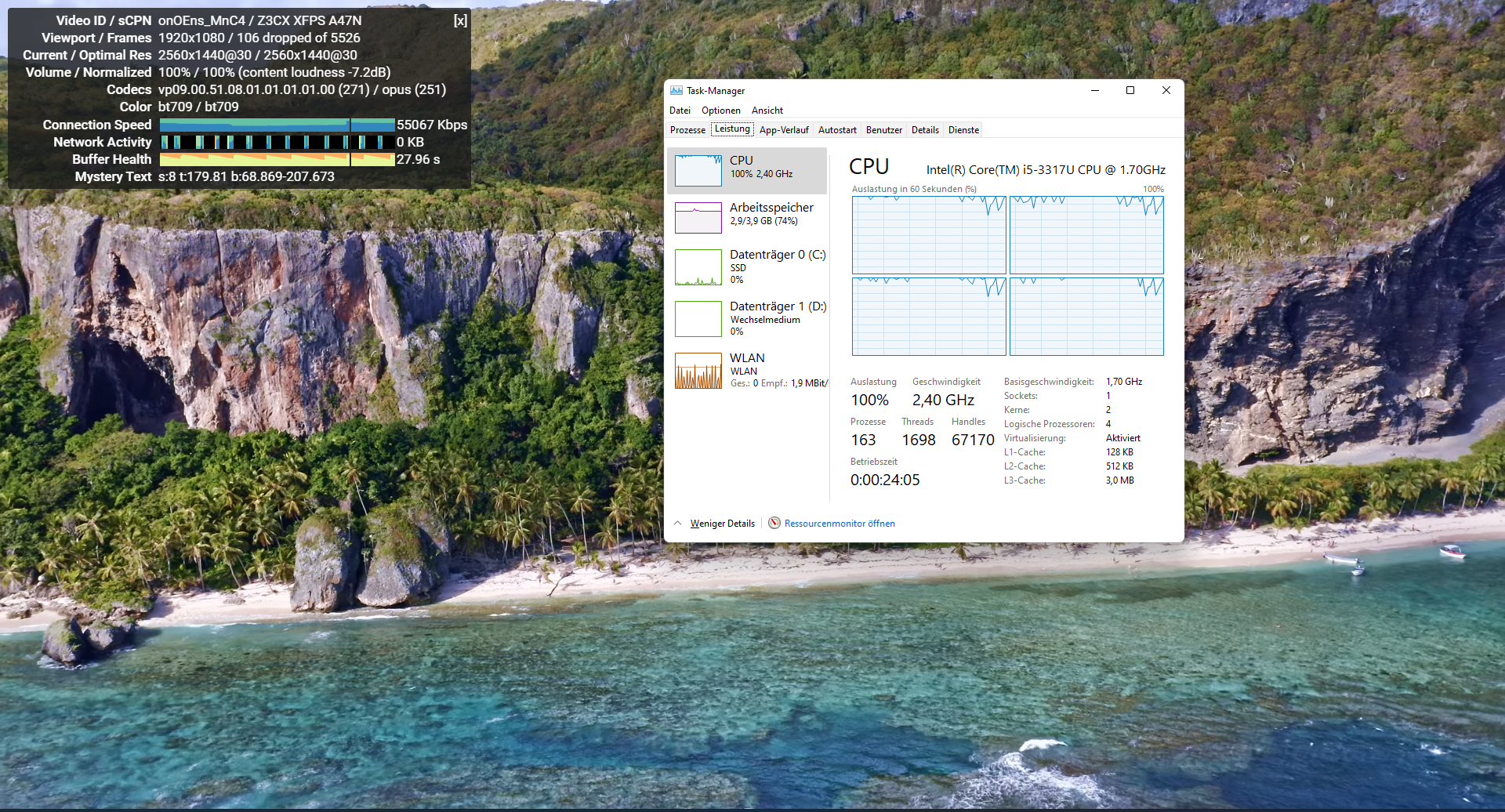1505x812 pixels.
Task: Click the Buffer Health graph in the stats overlay
Action: point(277,159)
